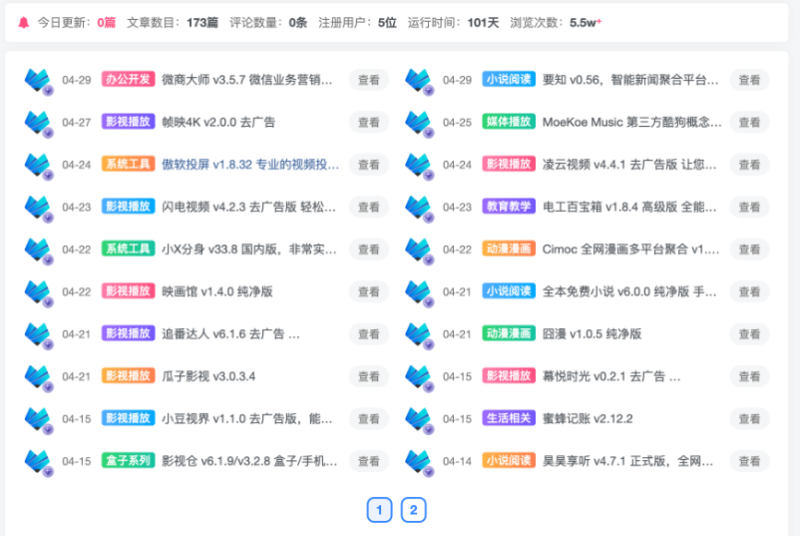Open article 帧映4K v2.0.0 去广告
Image resolution: width=800 pixels, height=536 pixels.
218,122
